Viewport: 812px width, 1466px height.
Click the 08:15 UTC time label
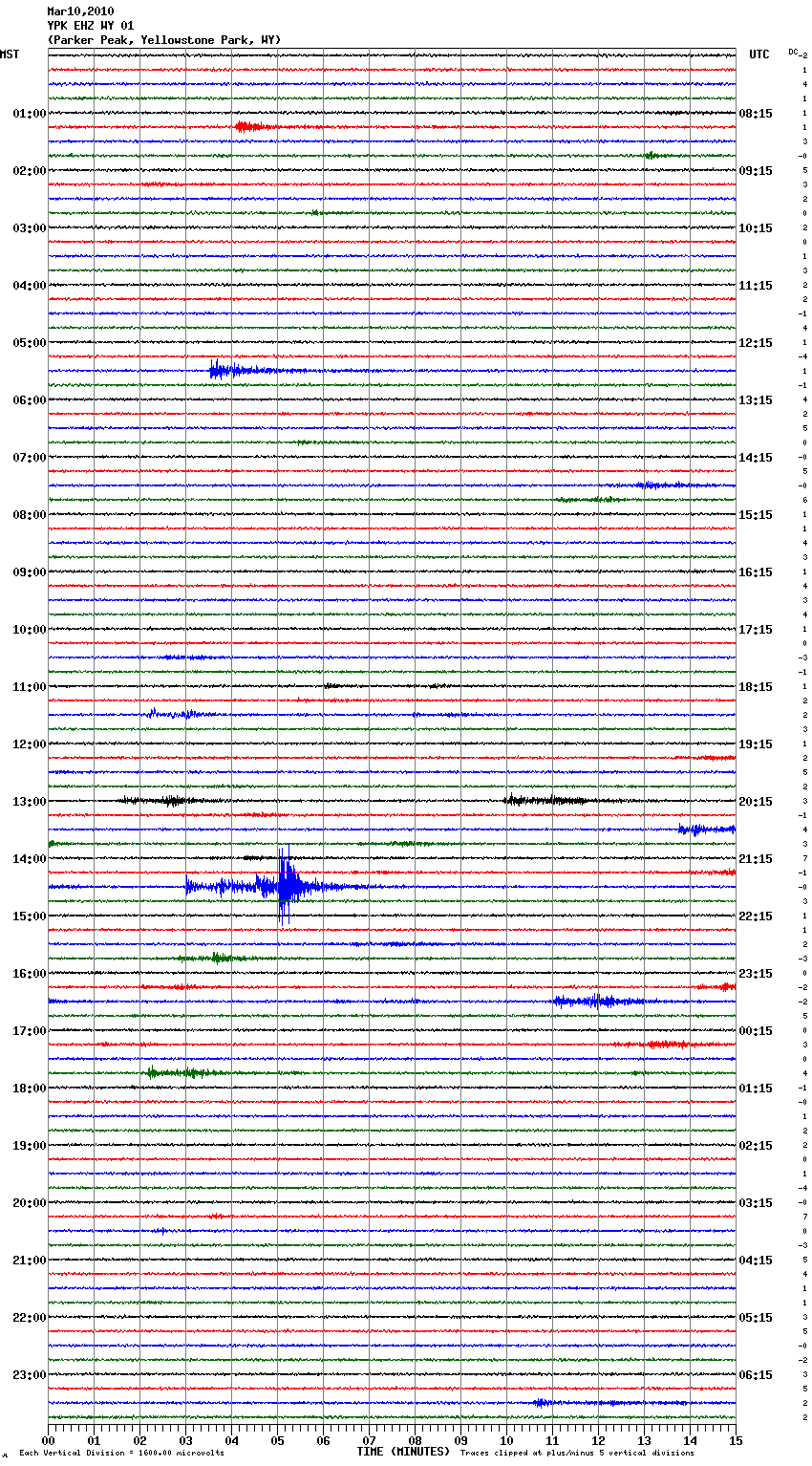click(756, 114)
